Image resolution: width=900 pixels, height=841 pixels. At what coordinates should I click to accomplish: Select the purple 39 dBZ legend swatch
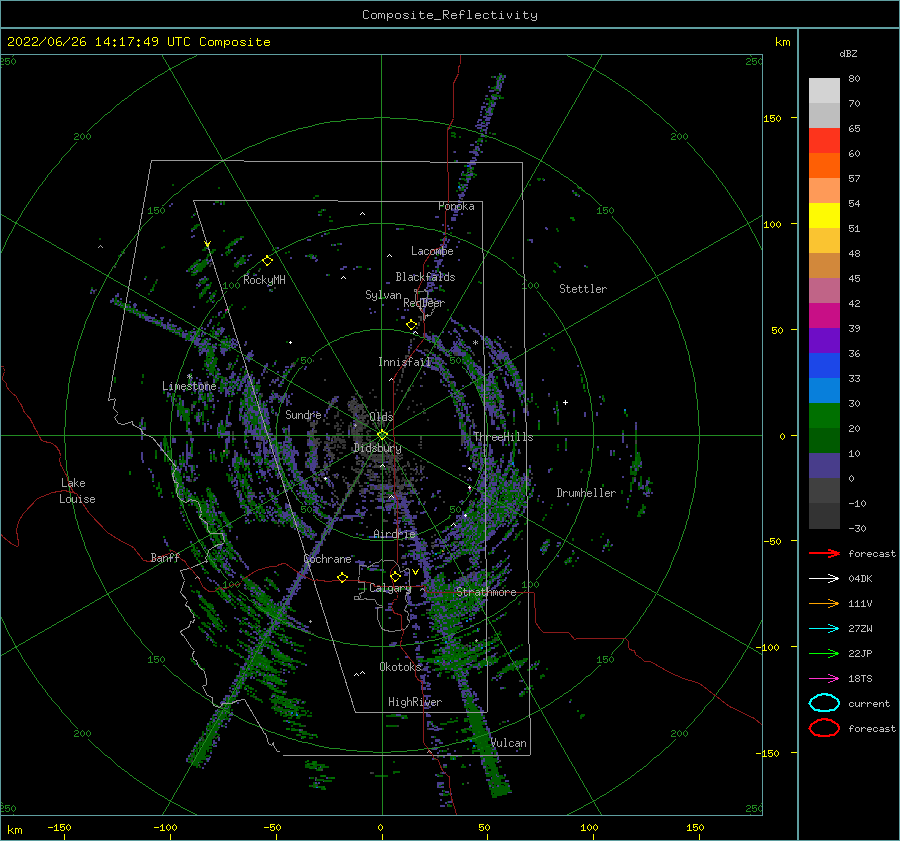pos(824,340)
